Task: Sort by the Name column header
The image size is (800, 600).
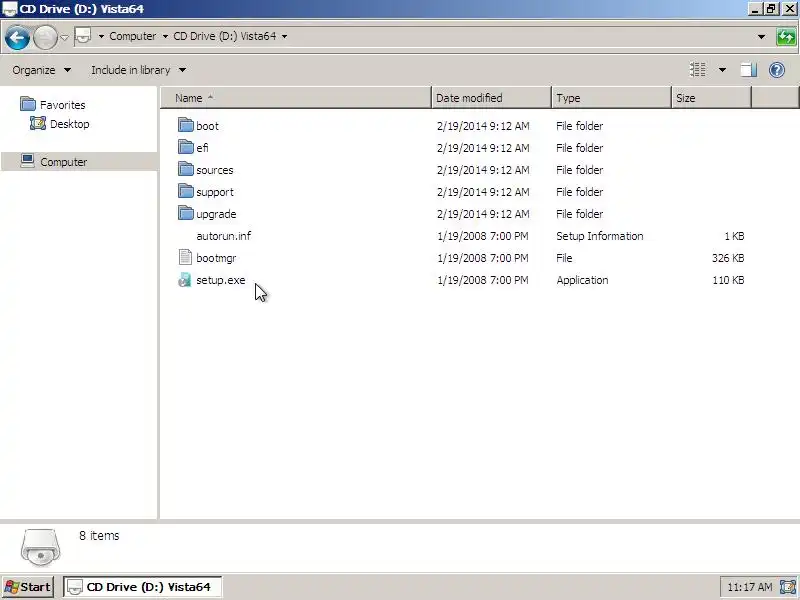Action: (296, 98)
